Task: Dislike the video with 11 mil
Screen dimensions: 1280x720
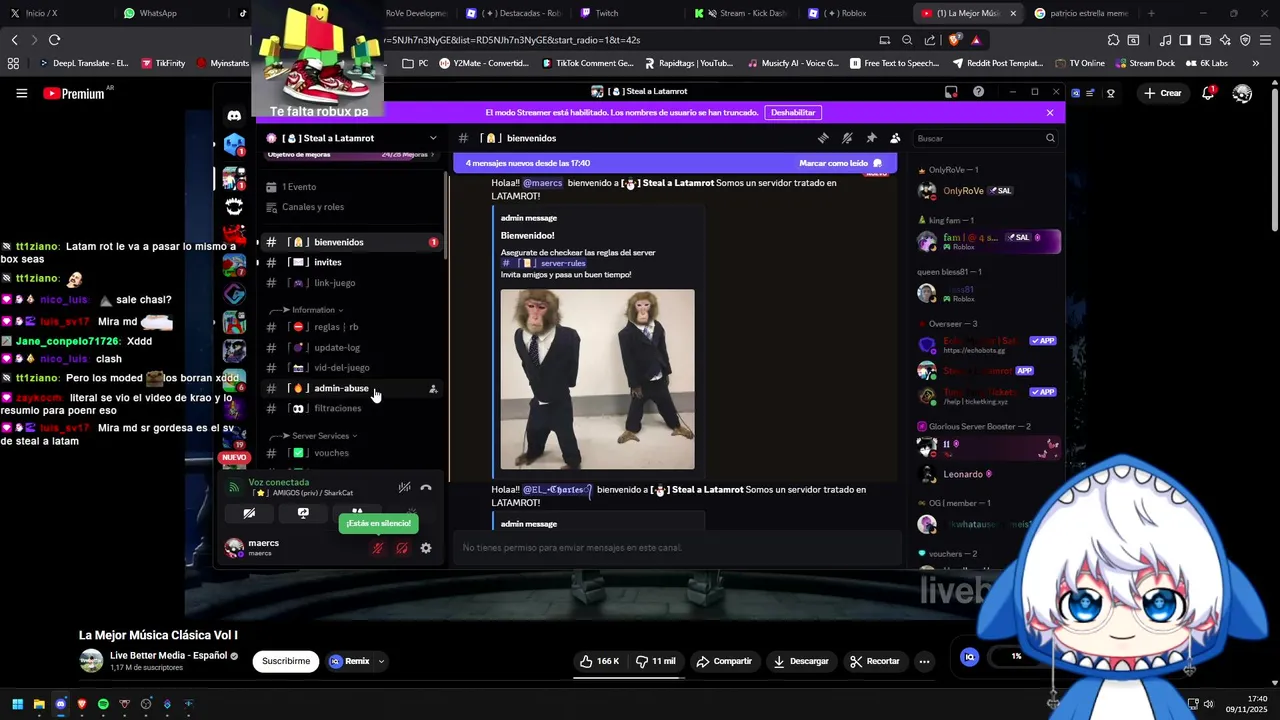Action: pos(656,661)
